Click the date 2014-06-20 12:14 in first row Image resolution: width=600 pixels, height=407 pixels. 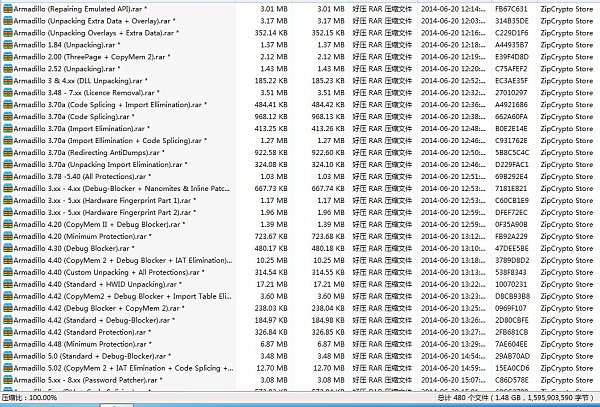[453, 9]
